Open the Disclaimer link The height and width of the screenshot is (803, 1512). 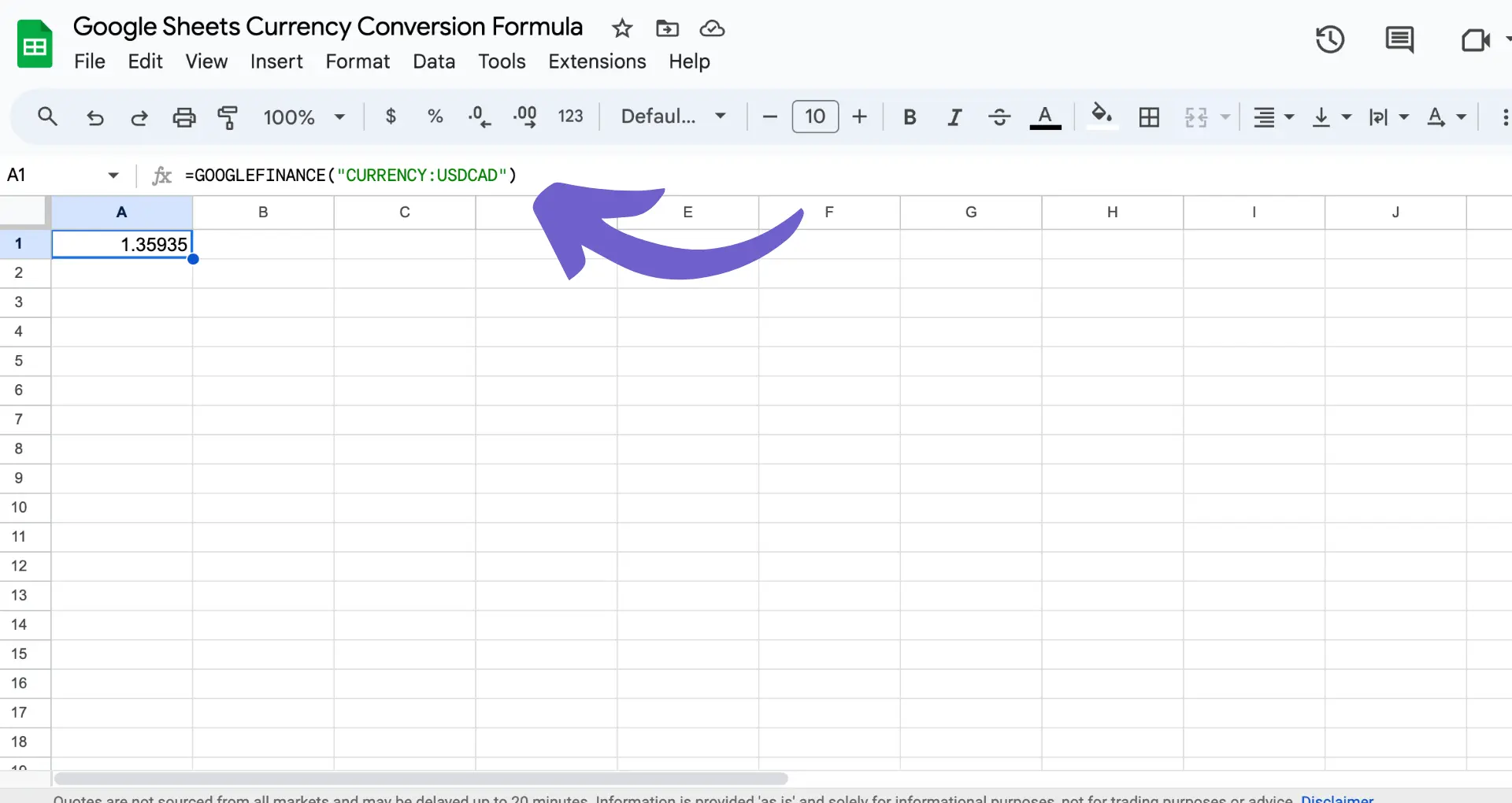click(1337, 798)
